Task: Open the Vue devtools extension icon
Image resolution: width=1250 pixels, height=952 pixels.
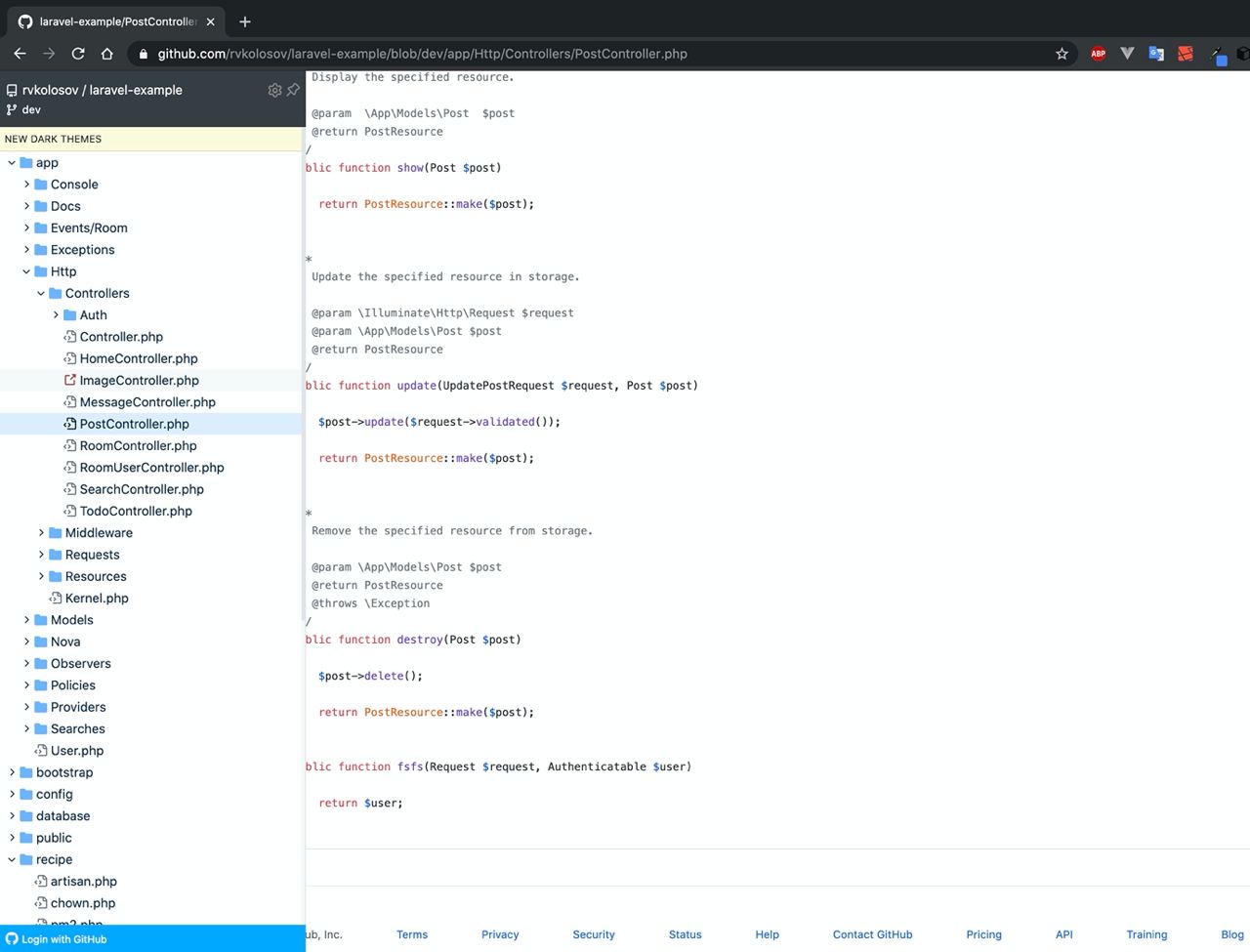Action: tap(1127, 54)
